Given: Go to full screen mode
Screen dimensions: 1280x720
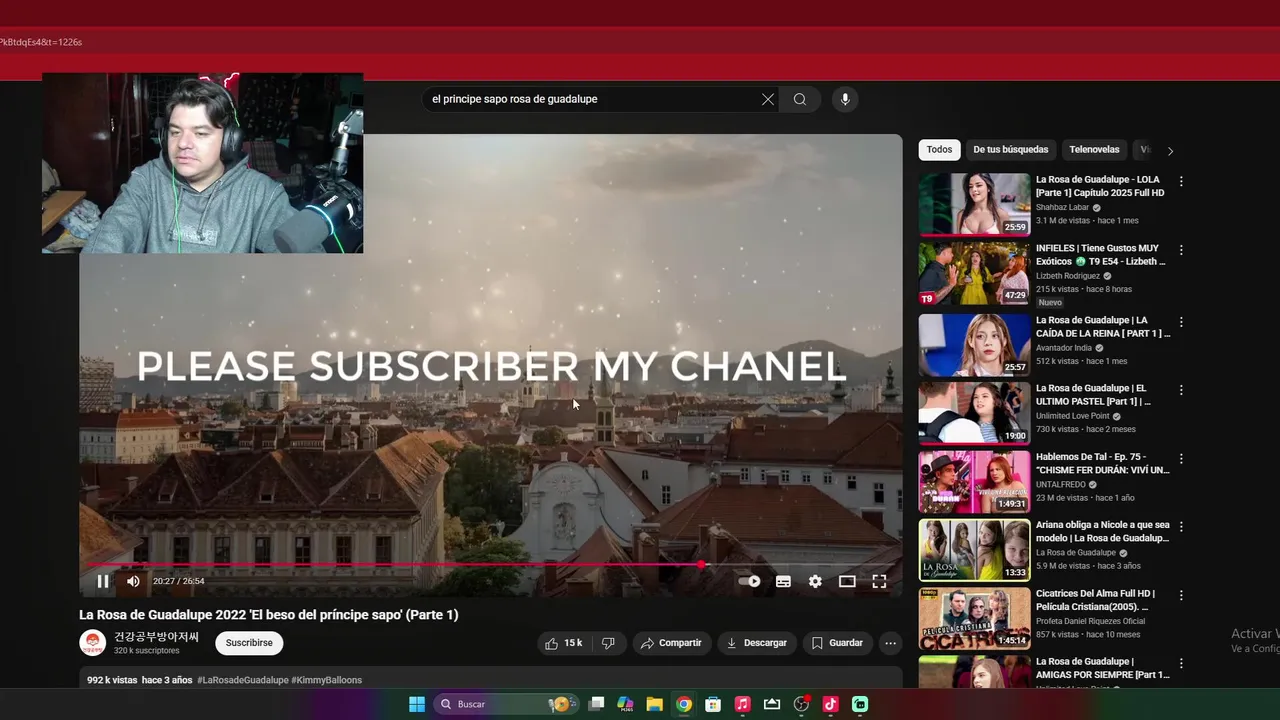Looking at the screenshot, I should 879,581.
